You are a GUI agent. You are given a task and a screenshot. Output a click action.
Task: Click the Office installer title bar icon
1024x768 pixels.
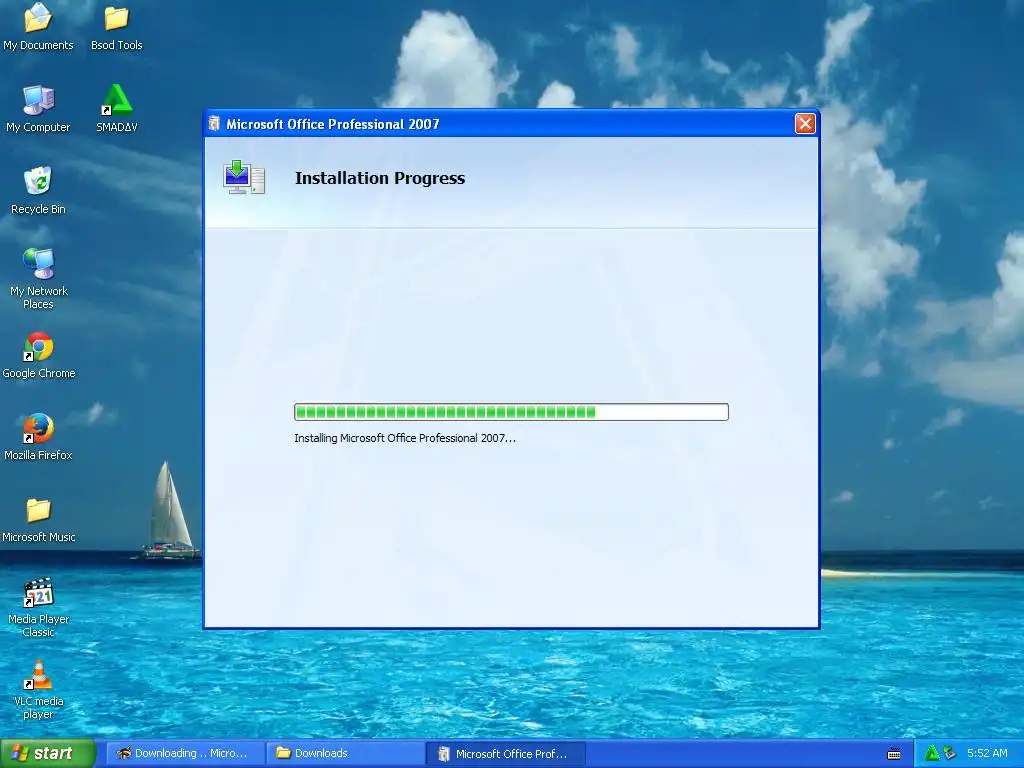point(214,123)
